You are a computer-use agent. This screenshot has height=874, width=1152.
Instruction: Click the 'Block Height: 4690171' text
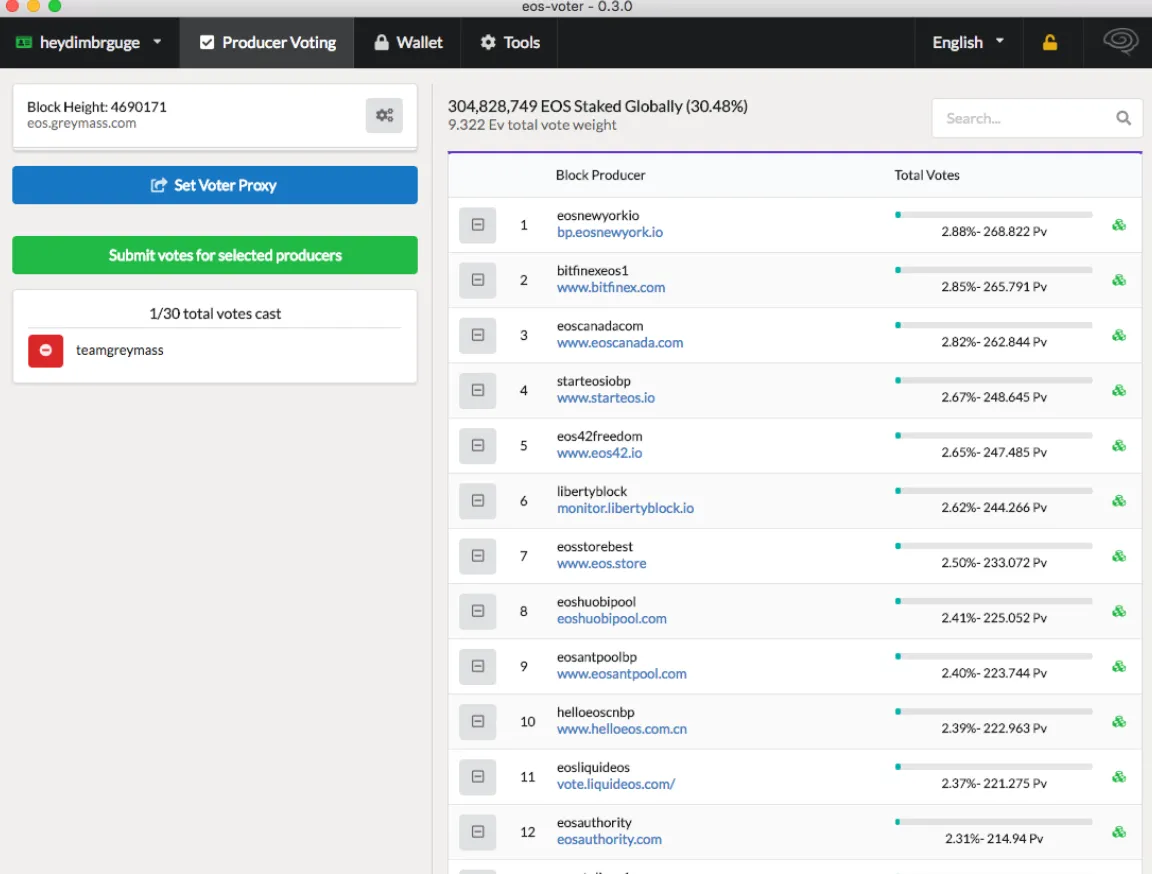point(97,106)
